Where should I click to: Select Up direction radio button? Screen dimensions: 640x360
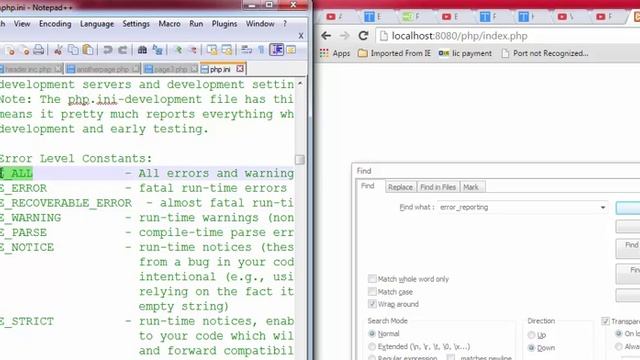[x=531, y=335]
